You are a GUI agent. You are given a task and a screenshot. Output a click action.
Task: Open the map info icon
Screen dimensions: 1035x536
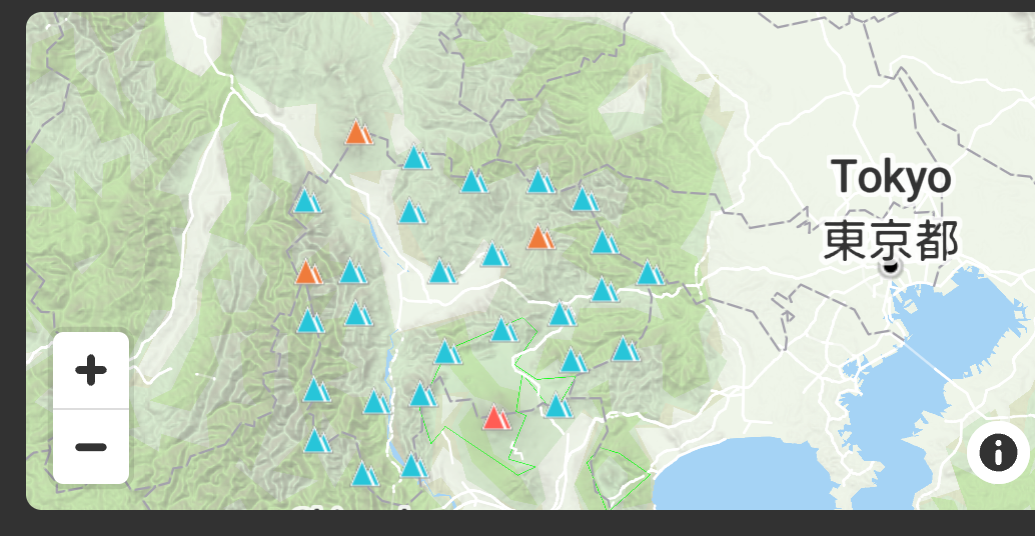click(x=997, y=453)
